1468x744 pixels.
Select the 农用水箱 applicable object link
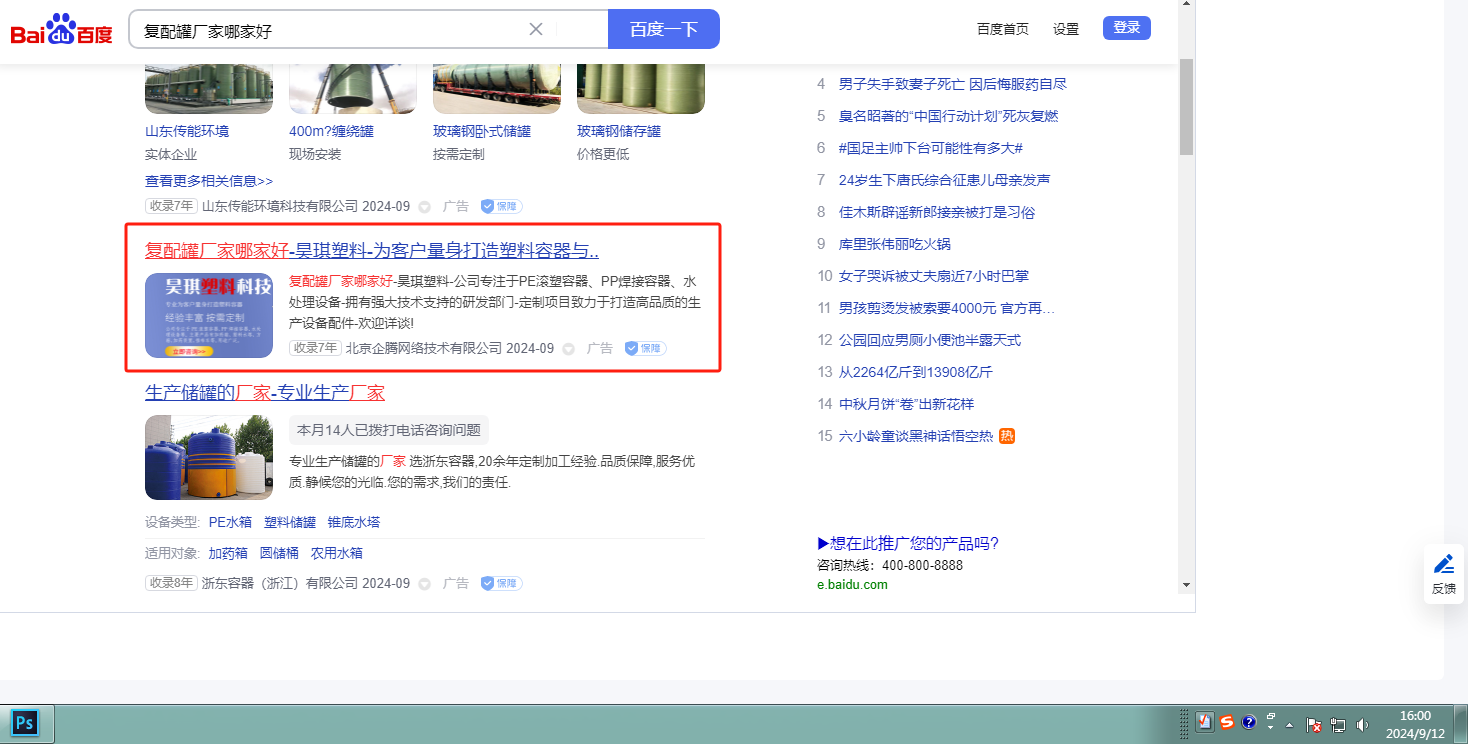click(x=337, y=553)
